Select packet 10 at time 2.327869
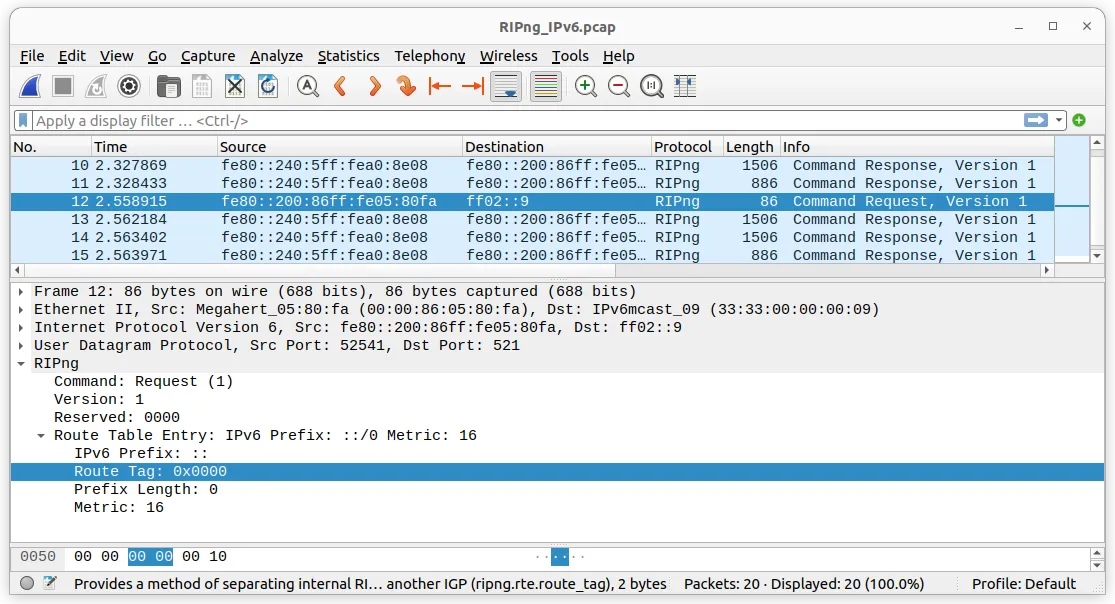1115x604 pixels. tap(532, 165)
